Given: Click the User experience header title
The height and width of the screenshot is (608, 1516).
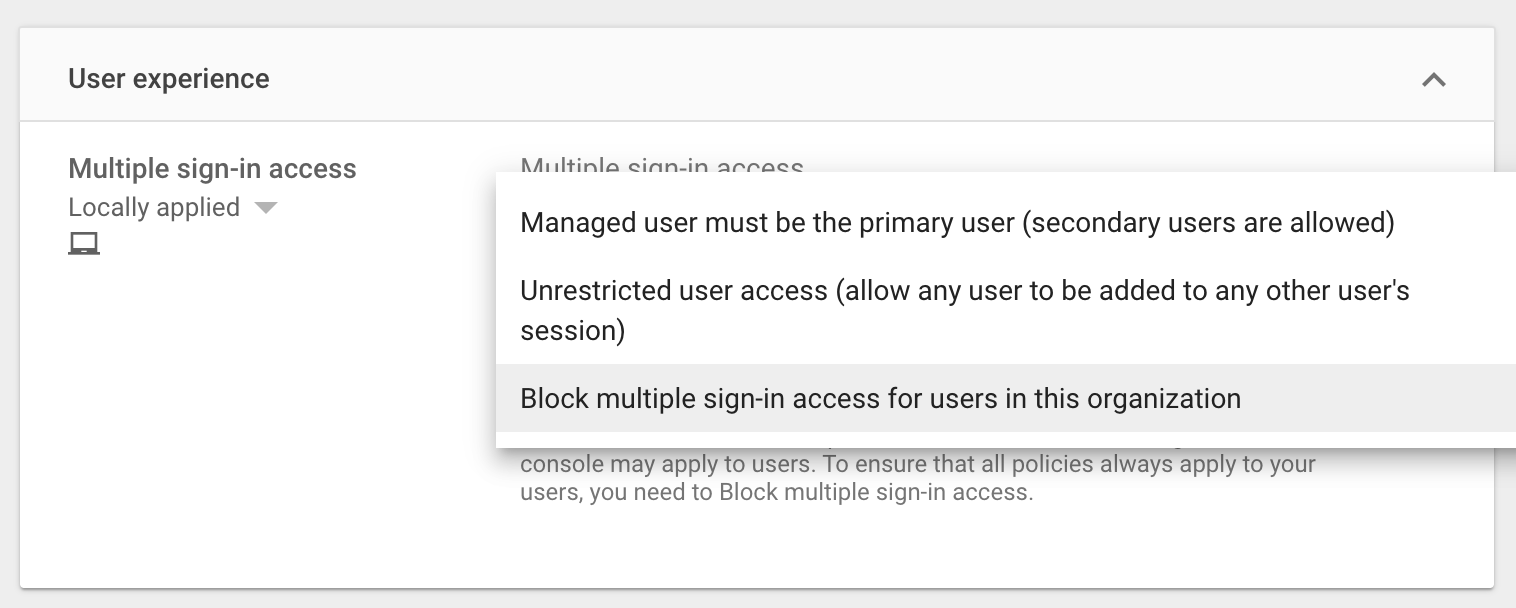Looking at the screenshot, I should pos(169,79).
